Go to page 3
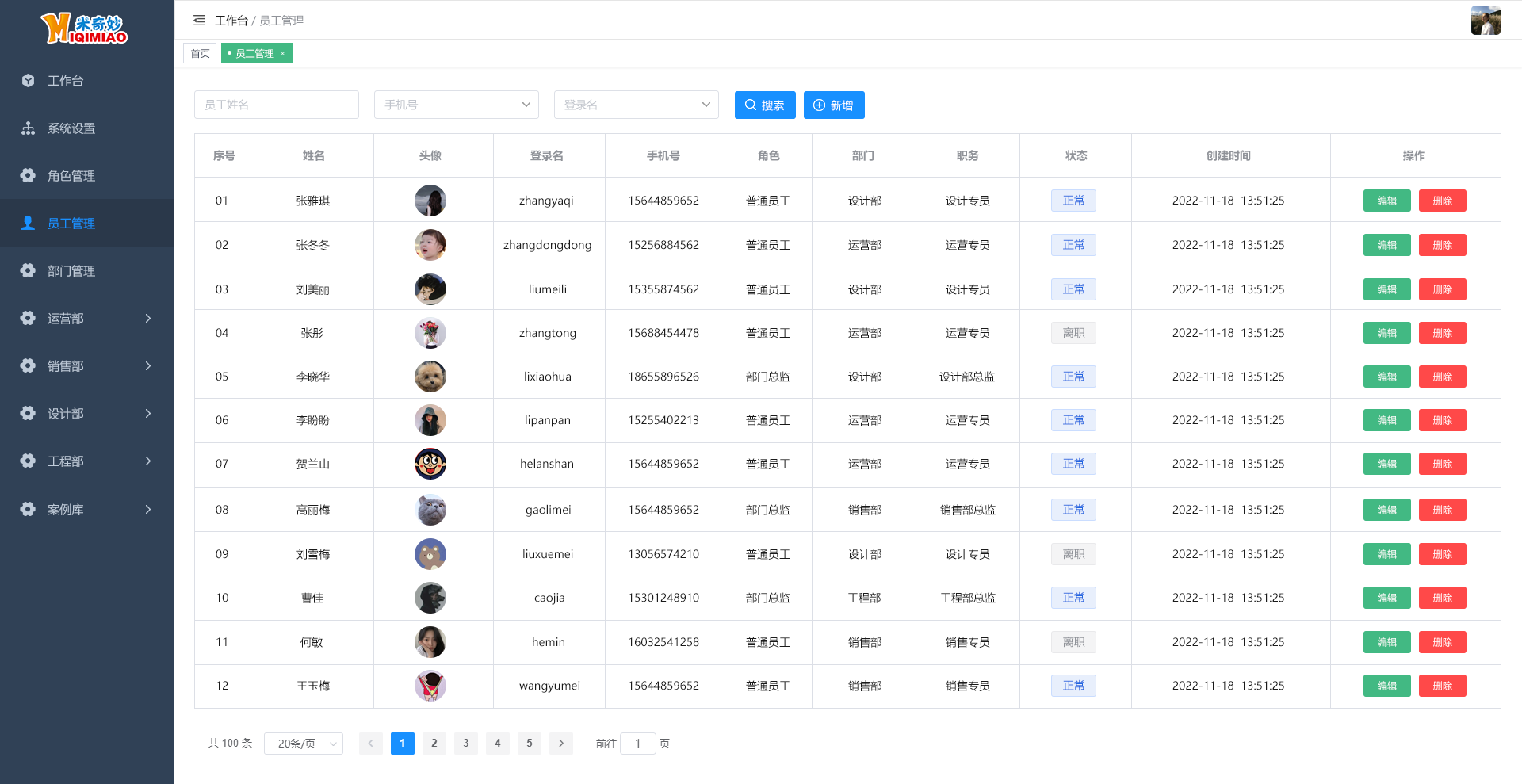 [466, 744]
